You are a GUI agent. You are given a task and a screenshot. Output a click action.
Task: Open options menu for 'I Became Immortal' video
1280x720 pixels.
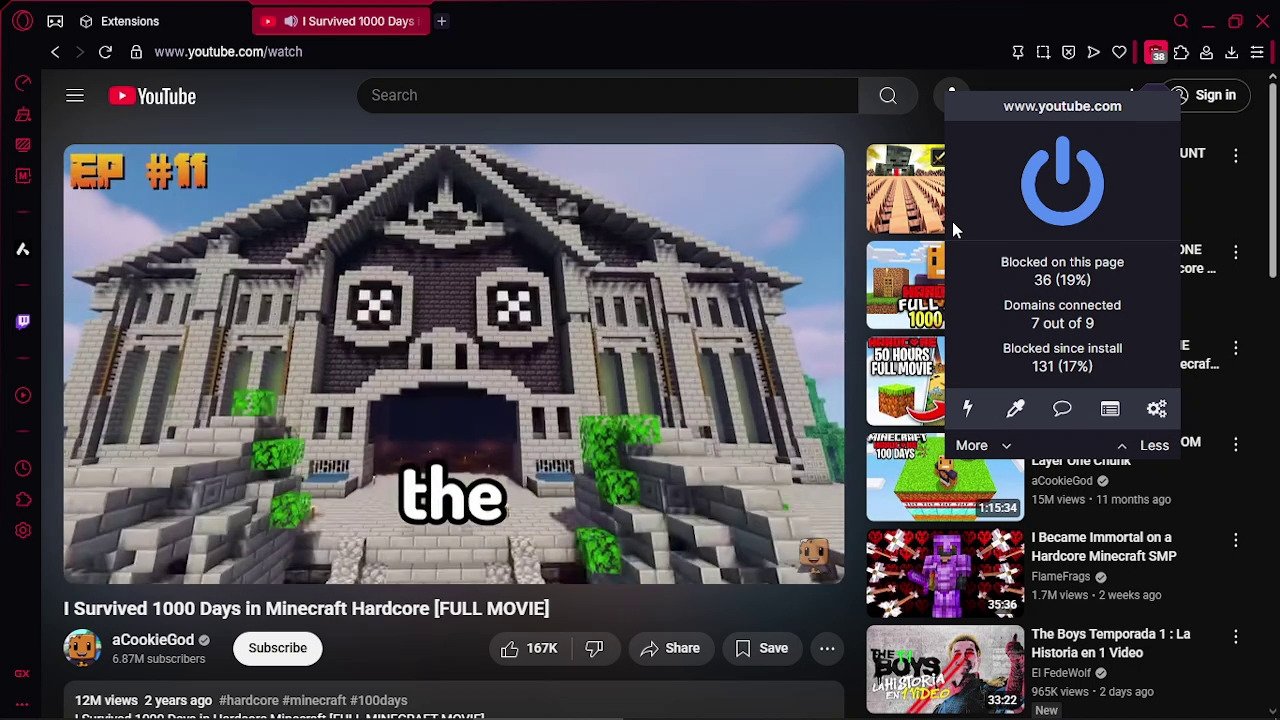tap(1236, 540)
